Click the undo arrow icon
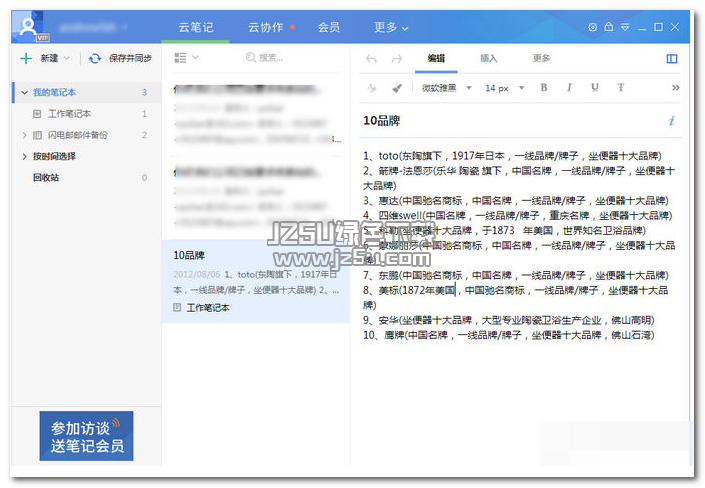Viewport: 705px width, 488px height. (371, 58)
